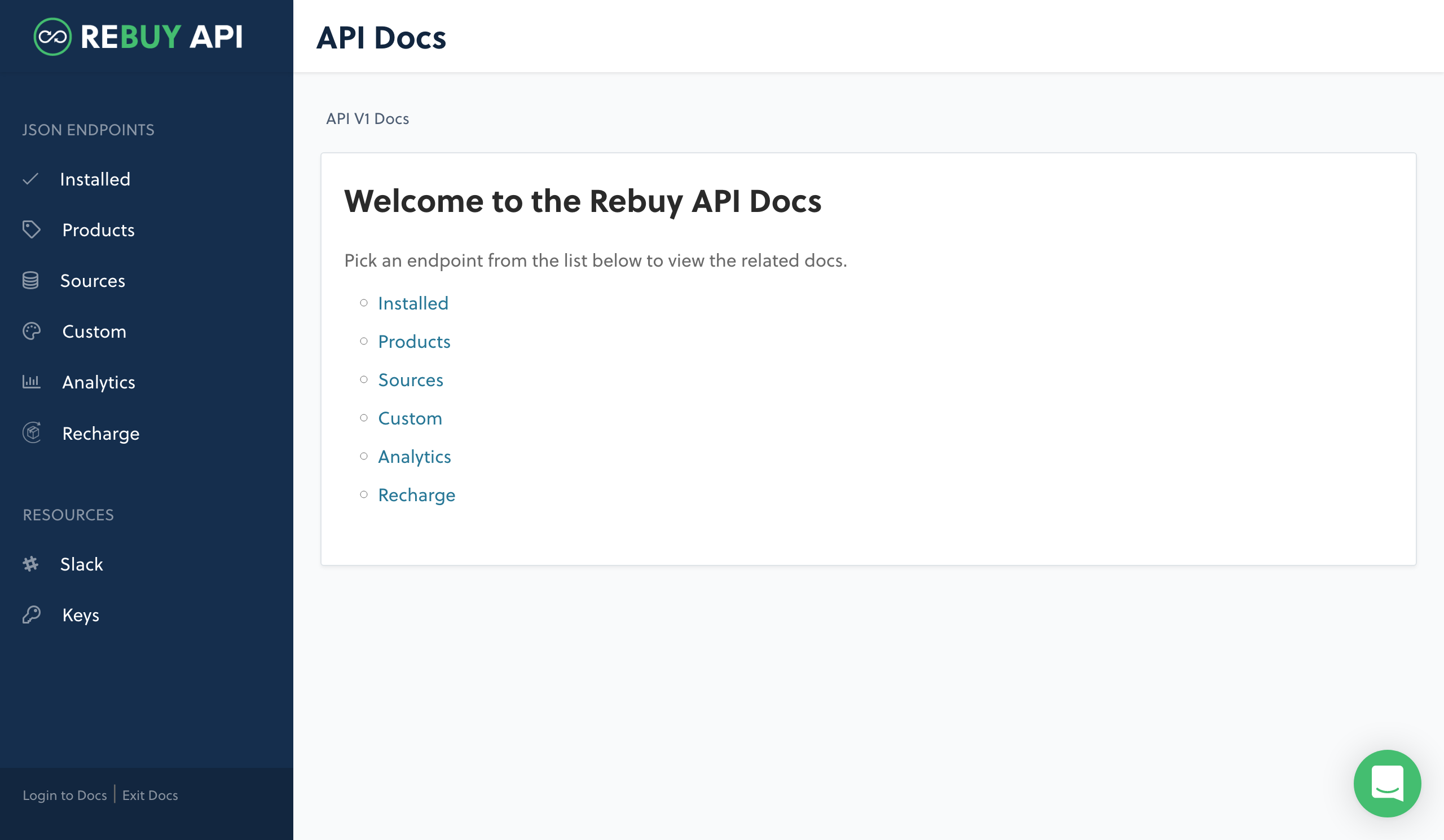Open the Custom link in the endpoint list

pyautogui.click(x=410, y=418)
